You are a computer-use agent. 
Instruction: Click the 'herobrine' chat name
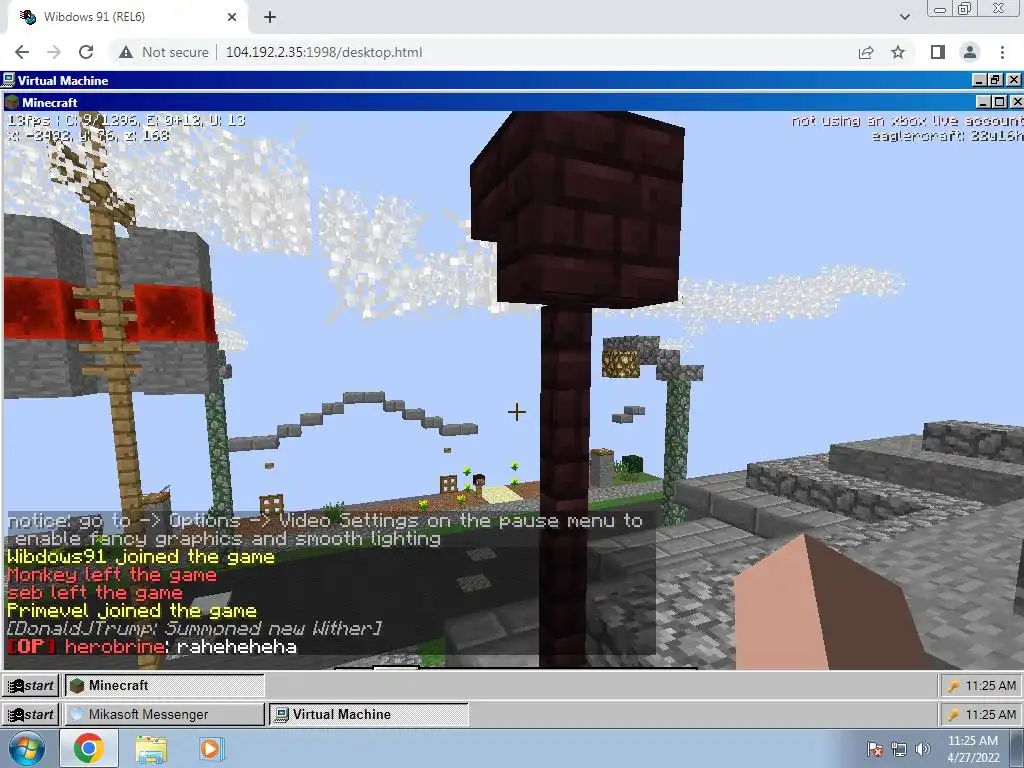(x=114, y=647)
